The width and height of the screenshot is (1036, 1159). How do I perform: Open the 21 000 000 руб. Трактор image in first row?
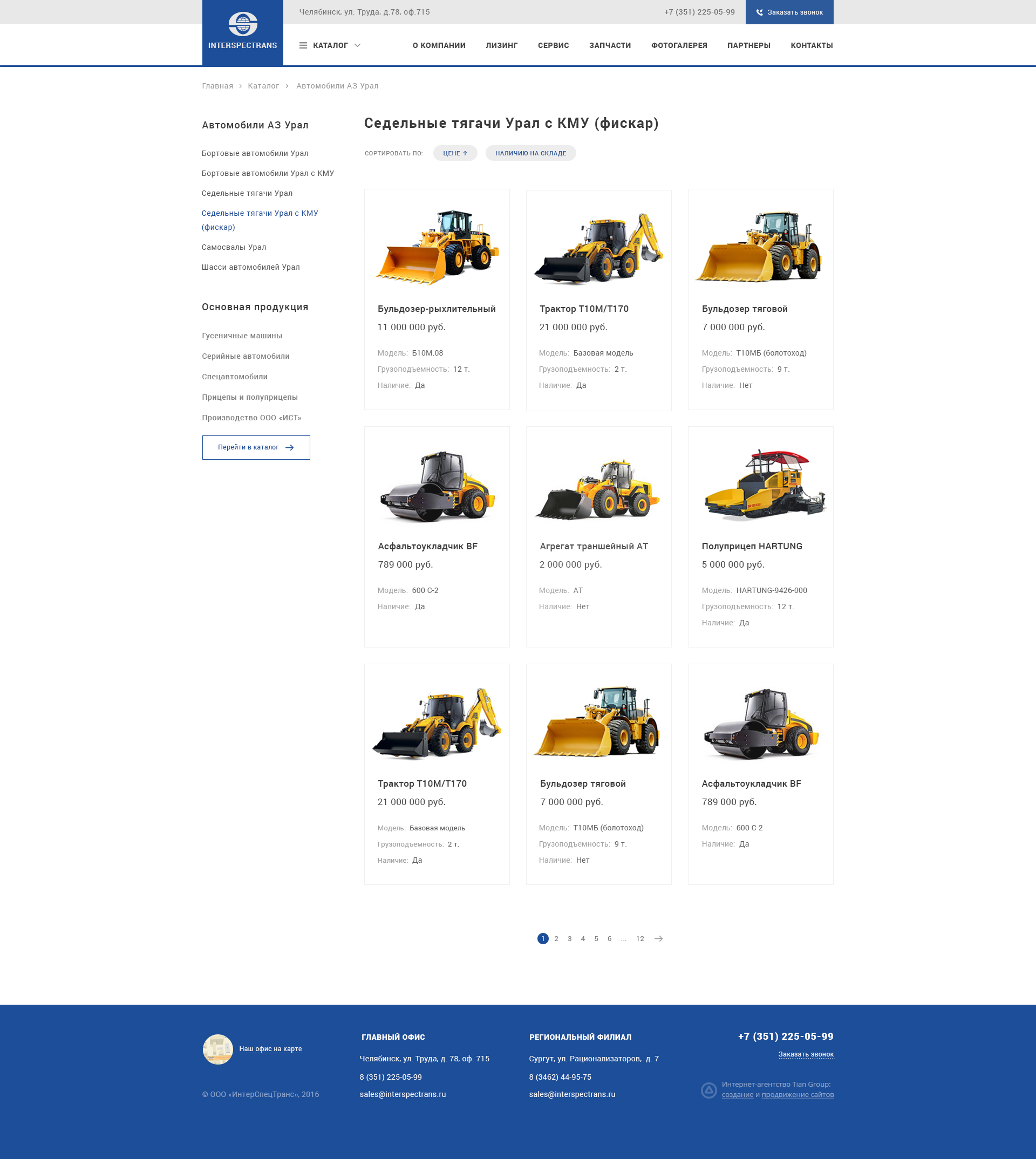tap(599, 248)
